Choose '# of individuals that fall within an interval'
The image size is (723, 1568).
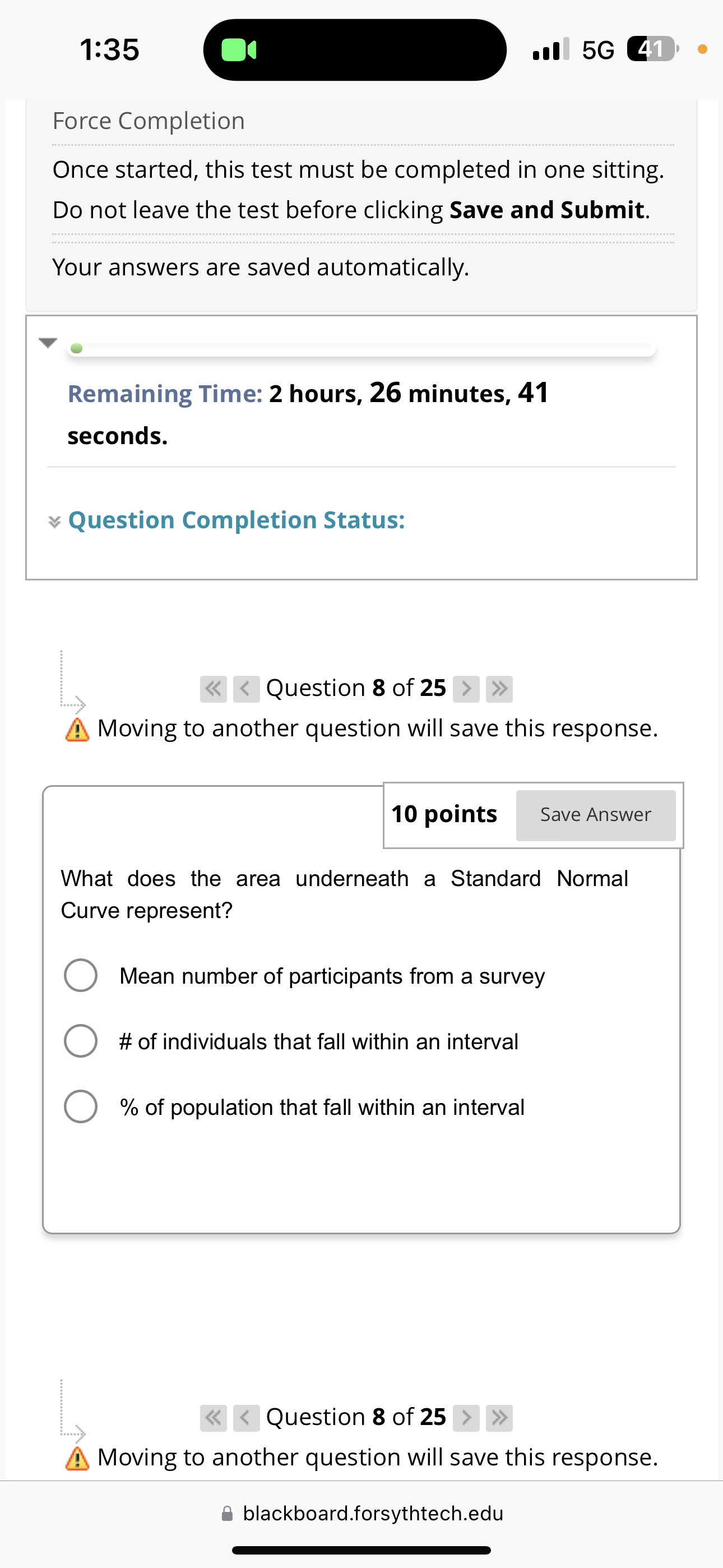80,1041
